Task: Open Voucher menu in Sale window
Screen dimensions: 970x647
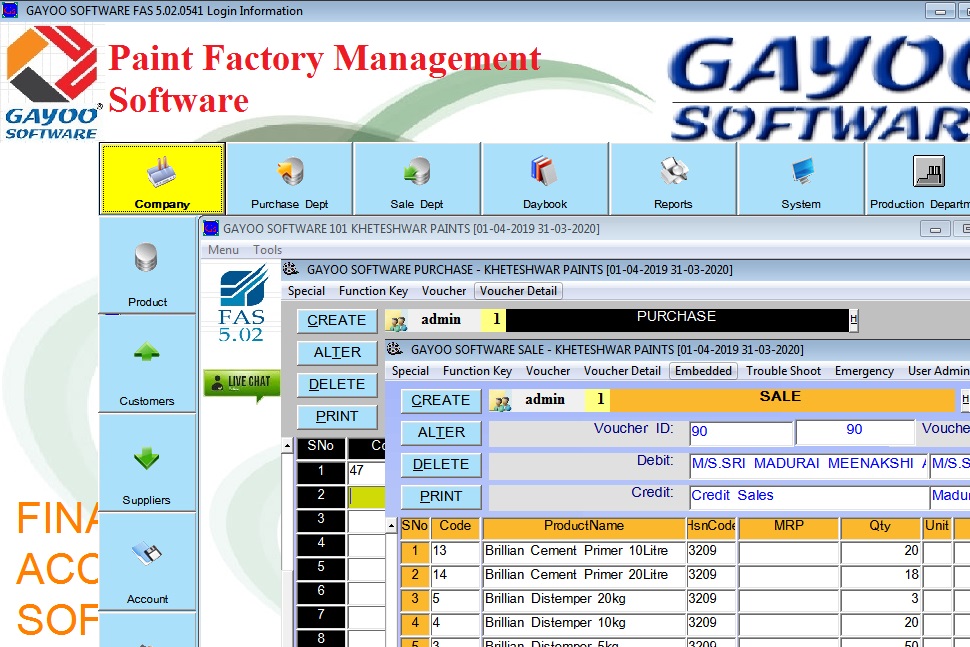Action: pos(547,371)
